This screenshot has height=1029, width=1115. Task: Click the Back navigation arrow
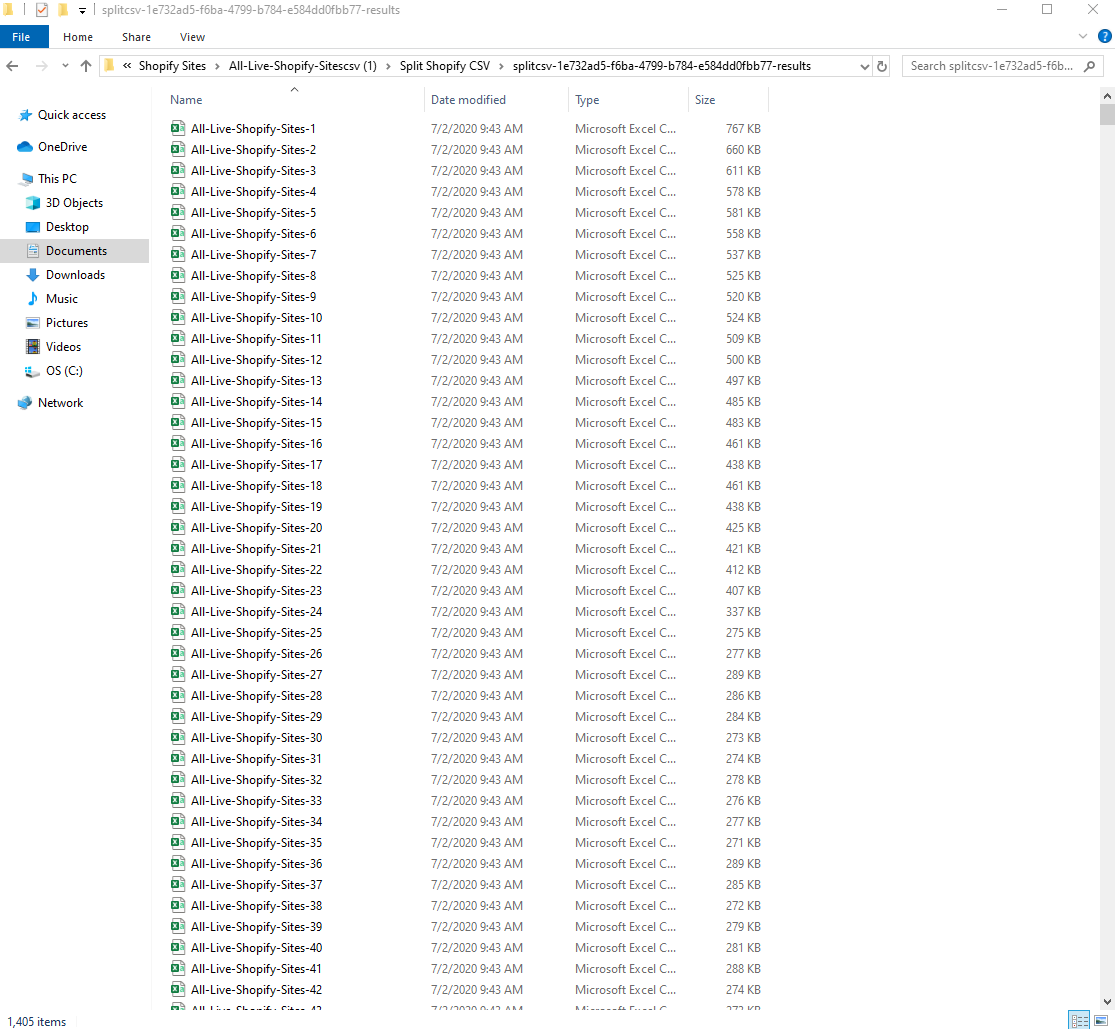pos(12,66)
